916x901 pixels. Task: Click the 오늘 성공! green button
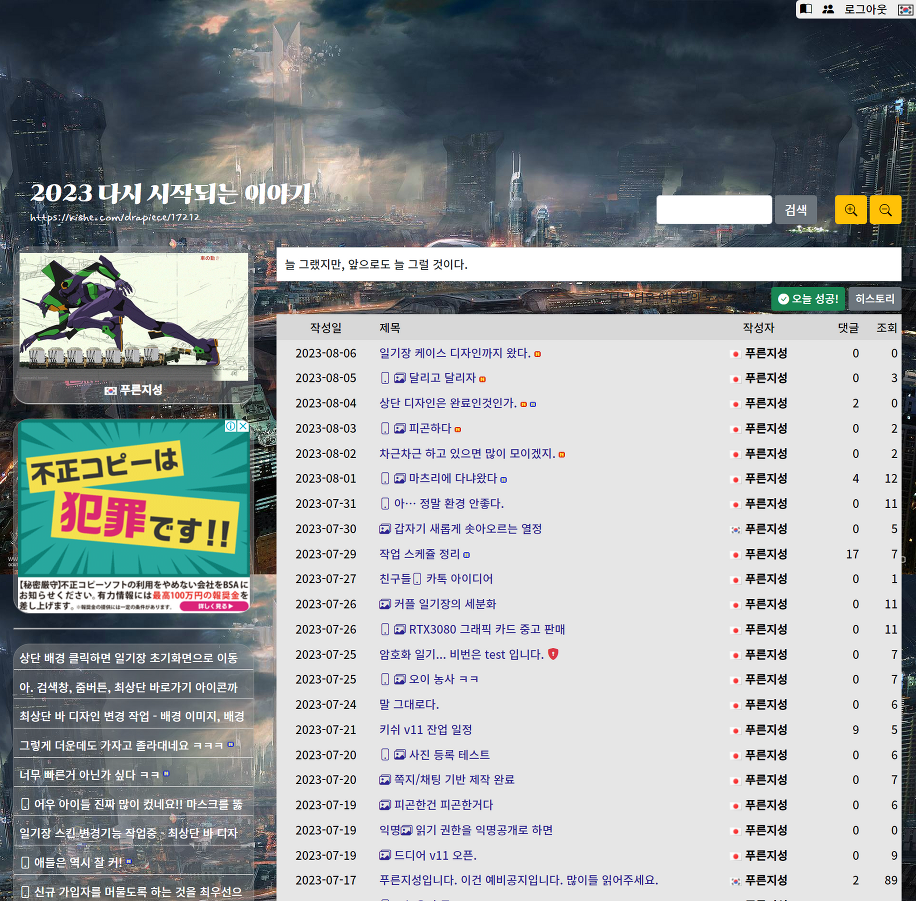[808, 298]
